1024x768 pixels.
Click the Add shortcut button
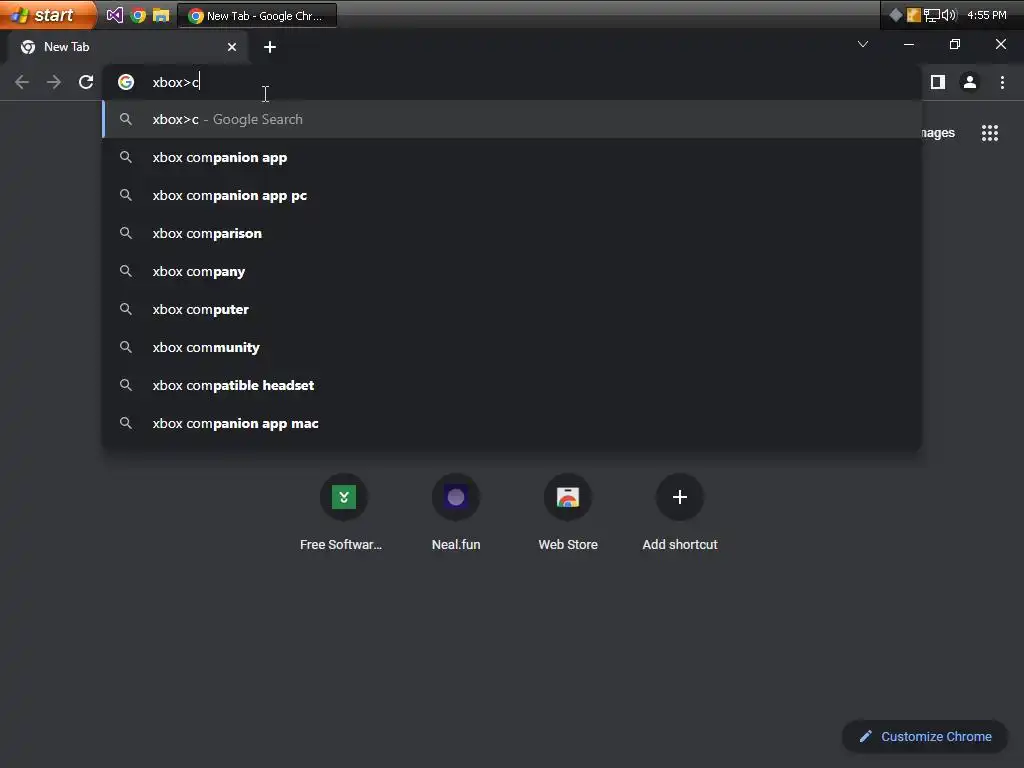680,513
